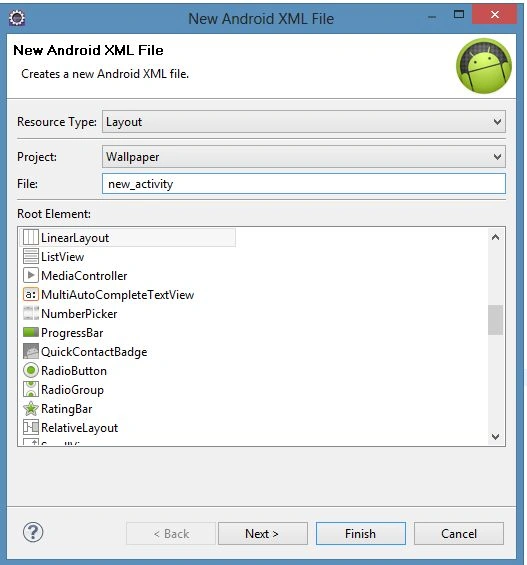527x565 pixels.
Task: Select RelativeLayout as root element
Action: [80, 428]
